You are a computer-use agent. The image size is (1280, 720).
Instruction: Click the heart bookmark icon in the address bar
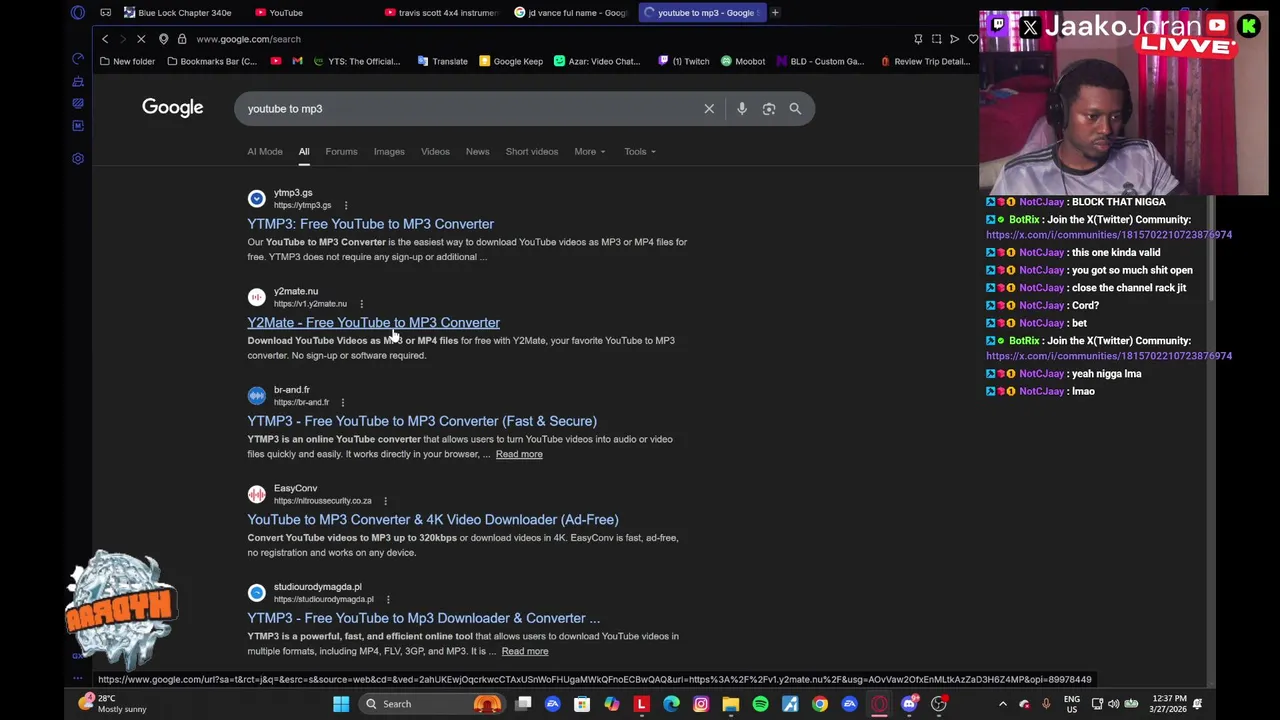coord(972,39)
